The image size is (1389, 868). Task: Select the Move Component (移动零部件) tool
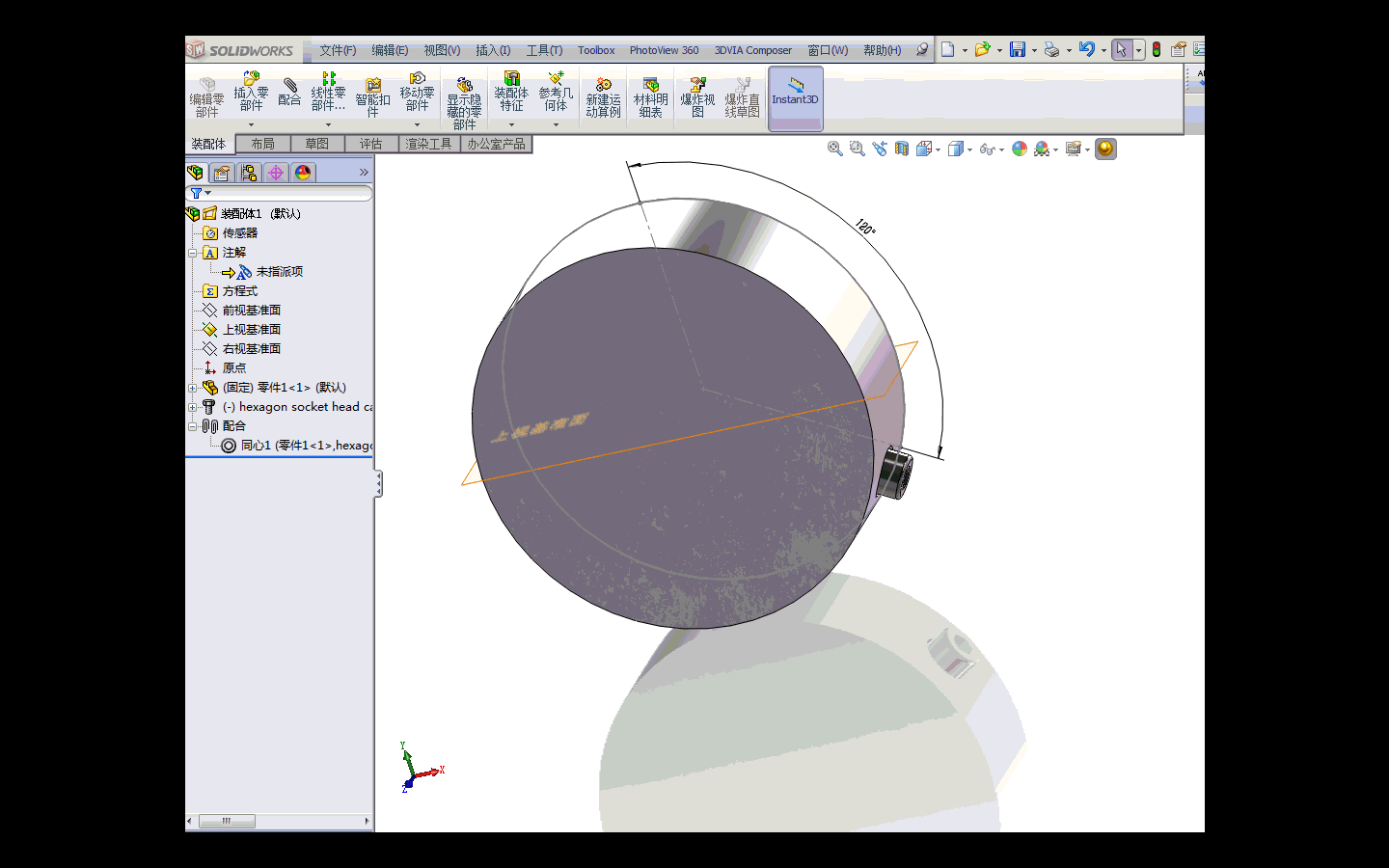click(x=417, y=93)
